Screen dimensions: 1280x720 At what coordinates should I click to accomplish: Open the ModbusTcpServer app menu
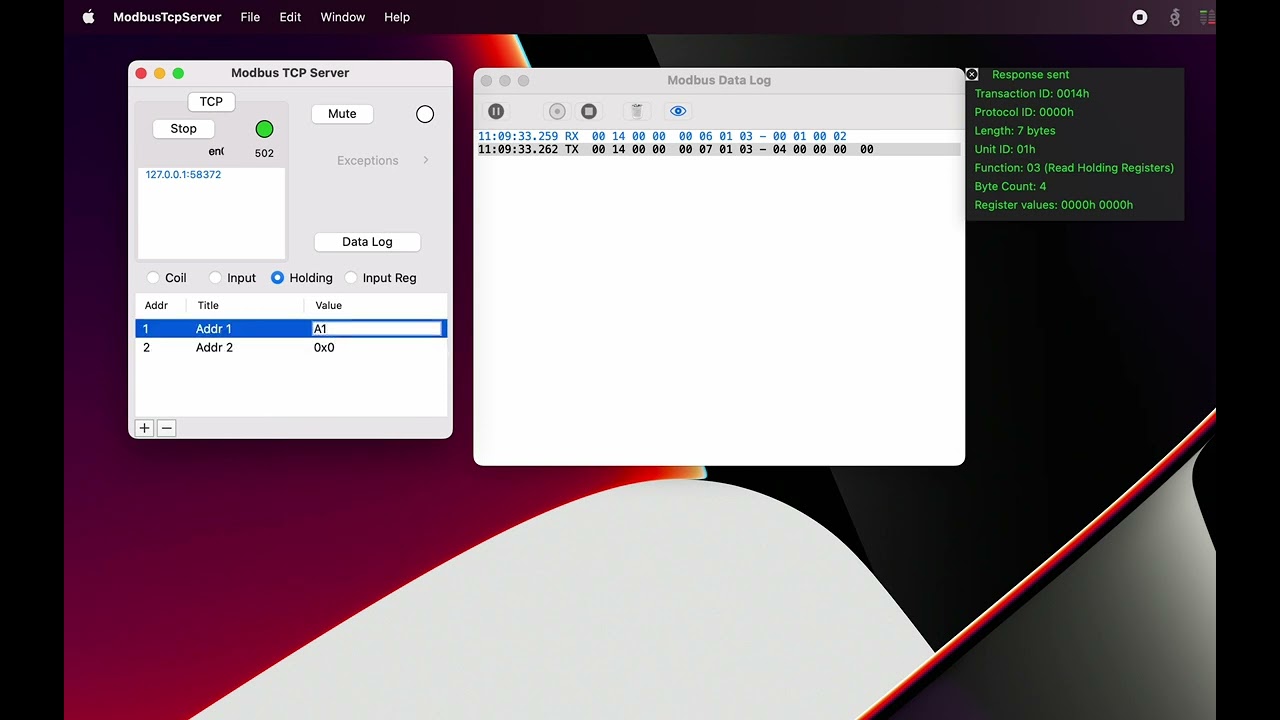167,17
